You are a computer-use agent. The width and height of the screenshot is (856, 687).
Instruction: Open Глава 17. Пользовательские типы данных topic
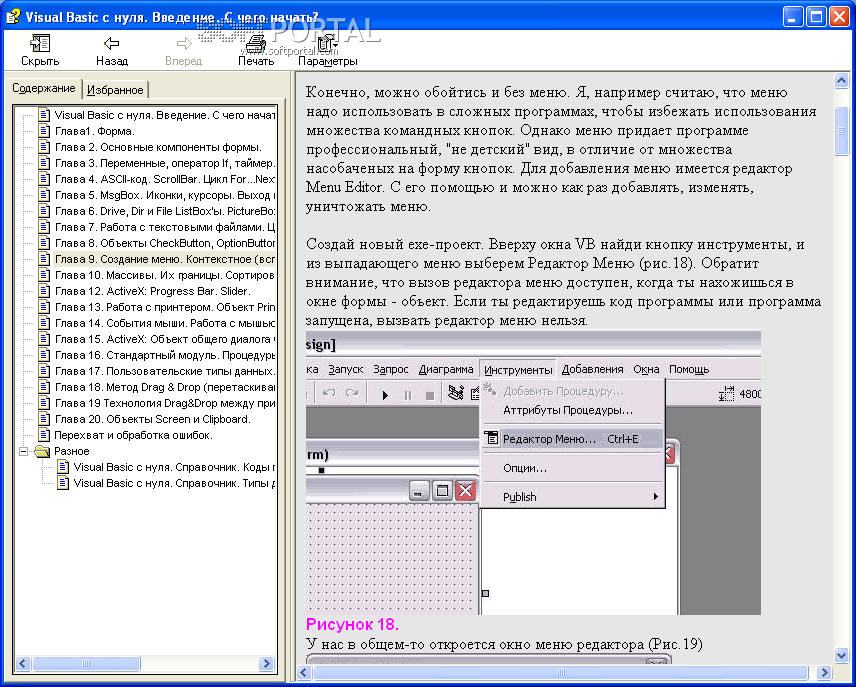[164, 371]
